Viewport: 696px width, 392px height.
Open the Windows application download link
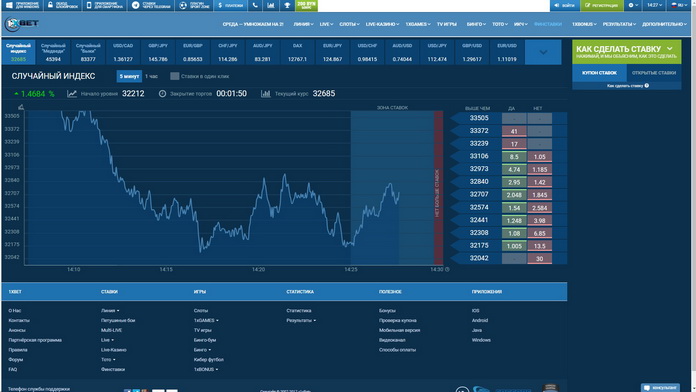(22, 5)
